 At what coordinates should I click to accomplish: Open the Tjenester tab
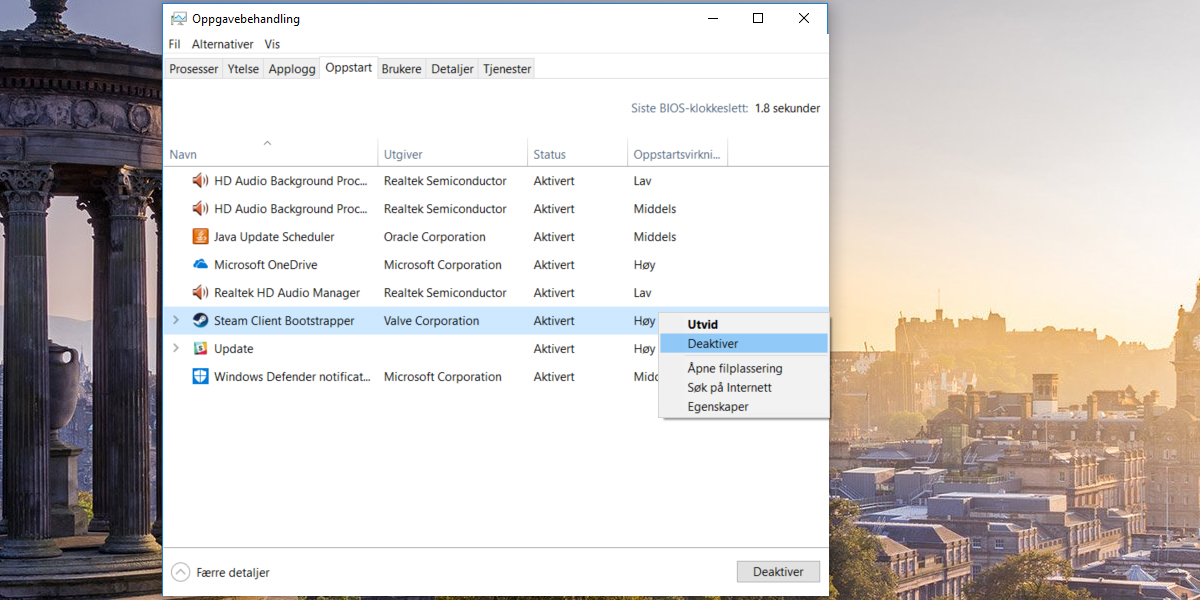coord(507,69)
